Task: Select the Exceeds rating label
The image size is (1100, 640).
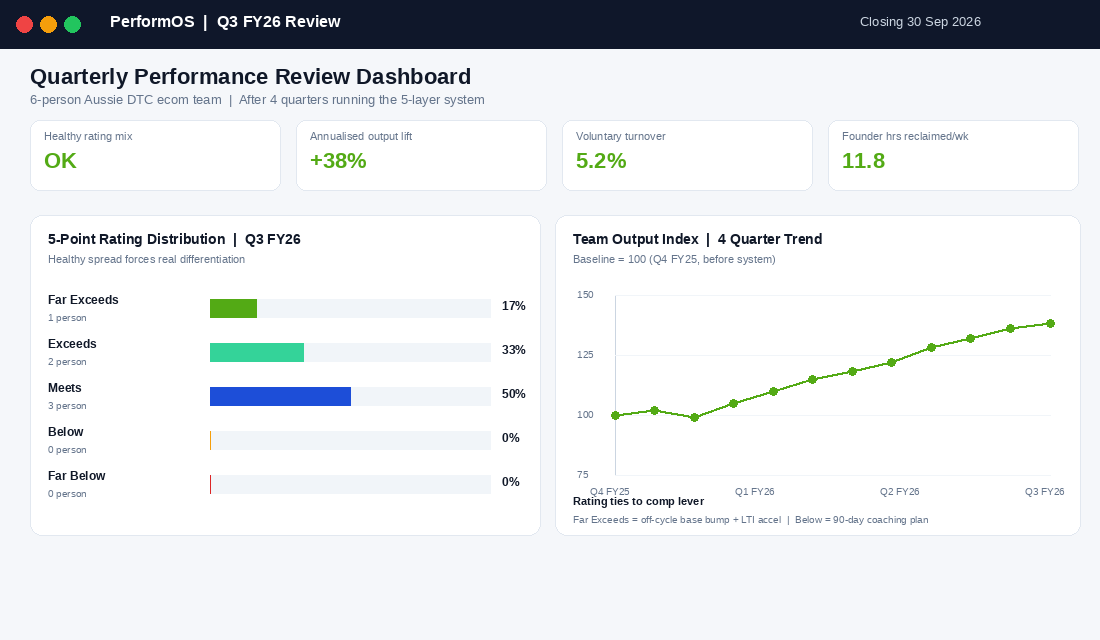Action: [72, 344]
